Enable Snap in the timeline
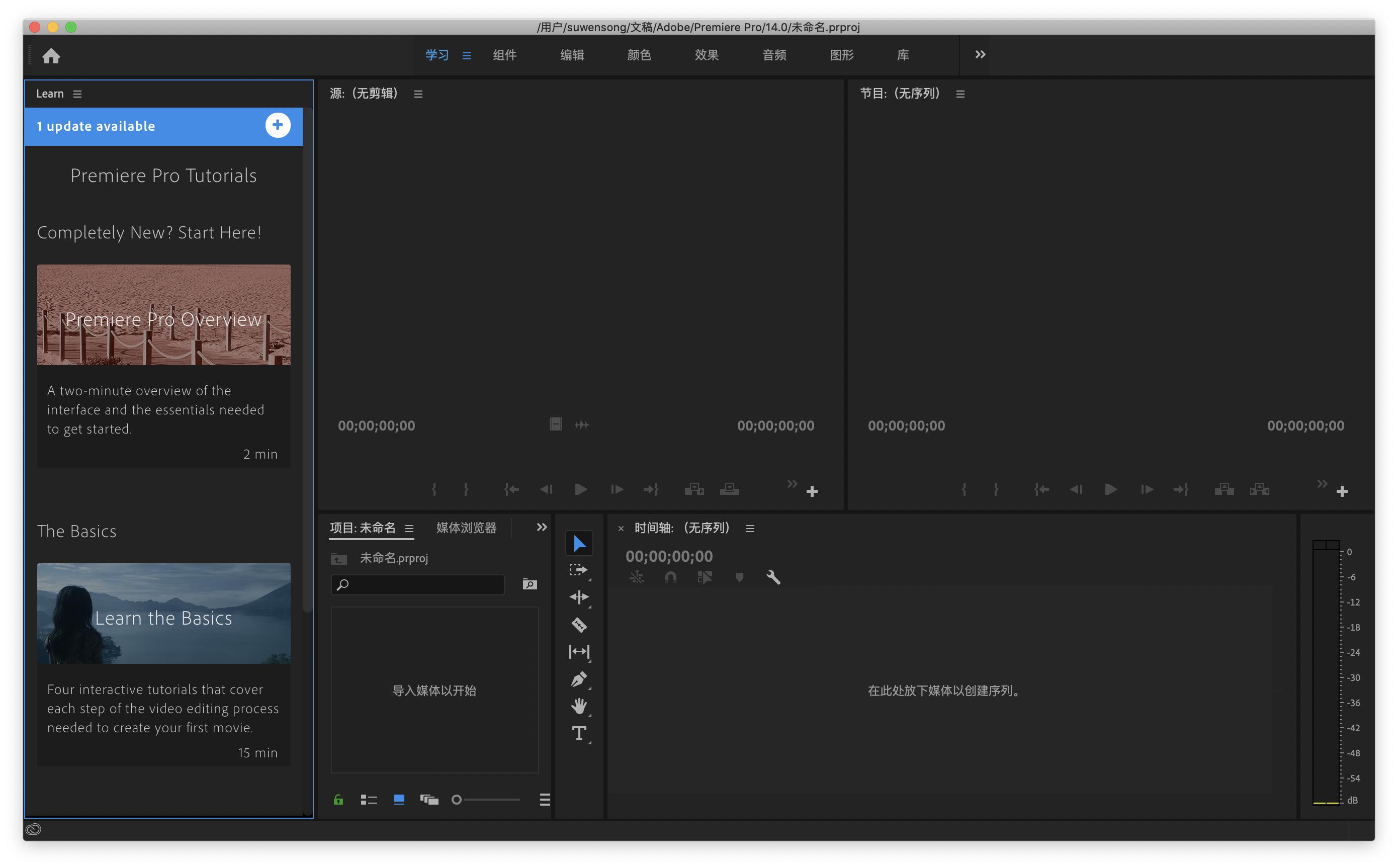The height and width of the screenshot is (868, 1398). pos(671,577)
